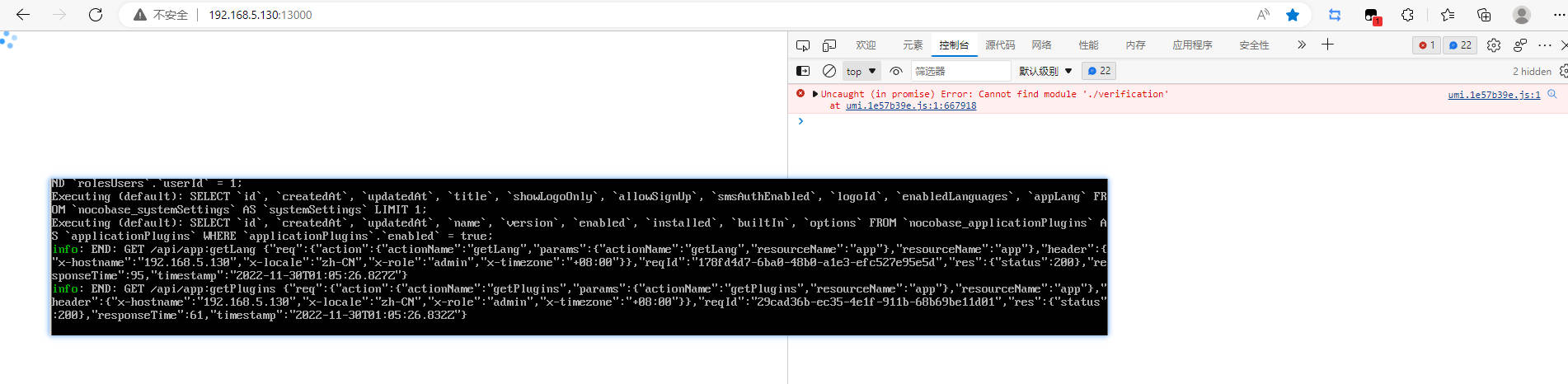Image resolution: width=1568 pixels, height=384 pixels.
Task: Open the browser profile avatar
Action: coord(1522,15)
